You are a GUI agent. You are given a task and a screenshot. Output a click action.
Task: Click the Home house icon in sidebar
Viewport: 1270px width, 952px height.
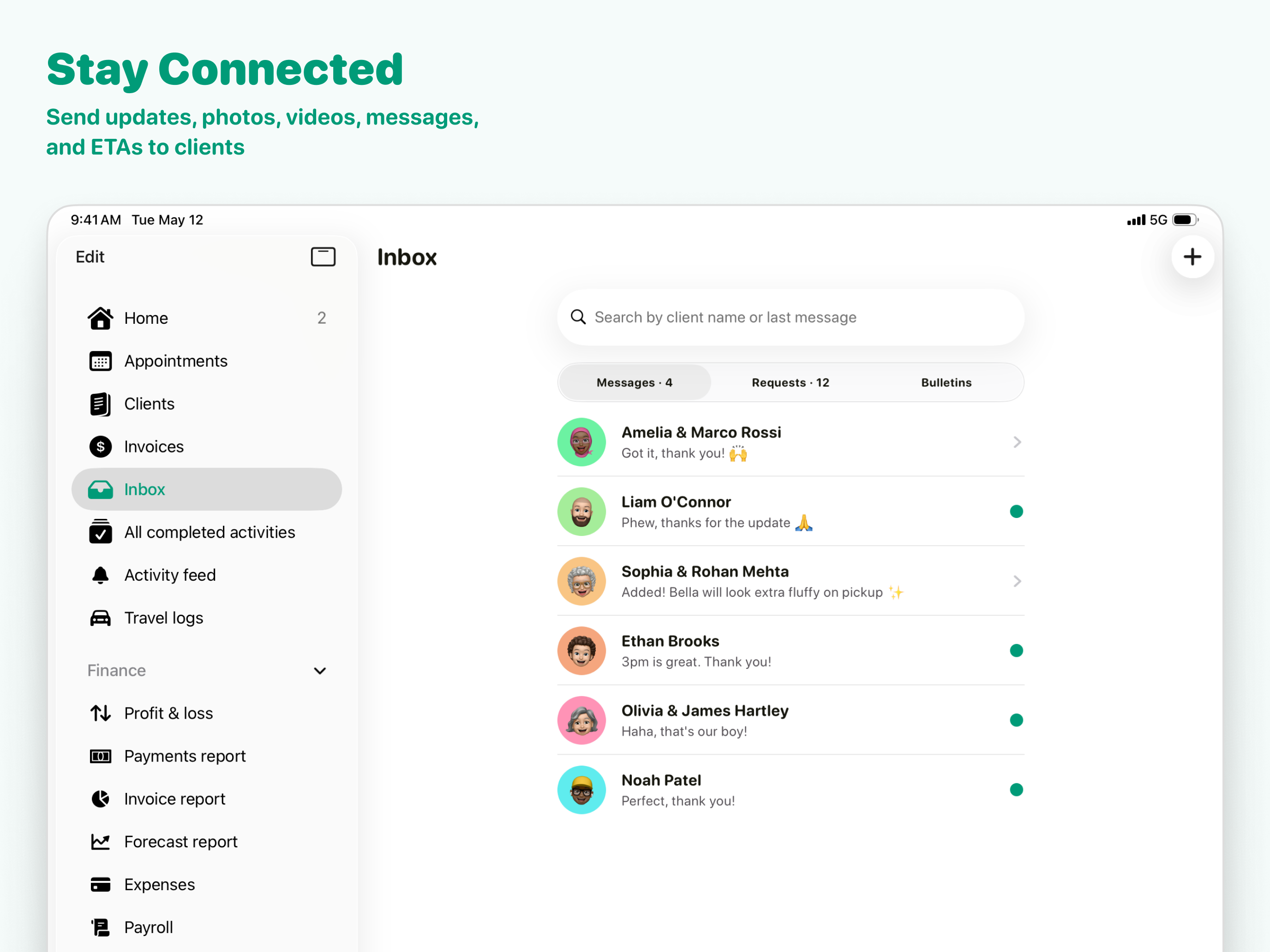101,318
